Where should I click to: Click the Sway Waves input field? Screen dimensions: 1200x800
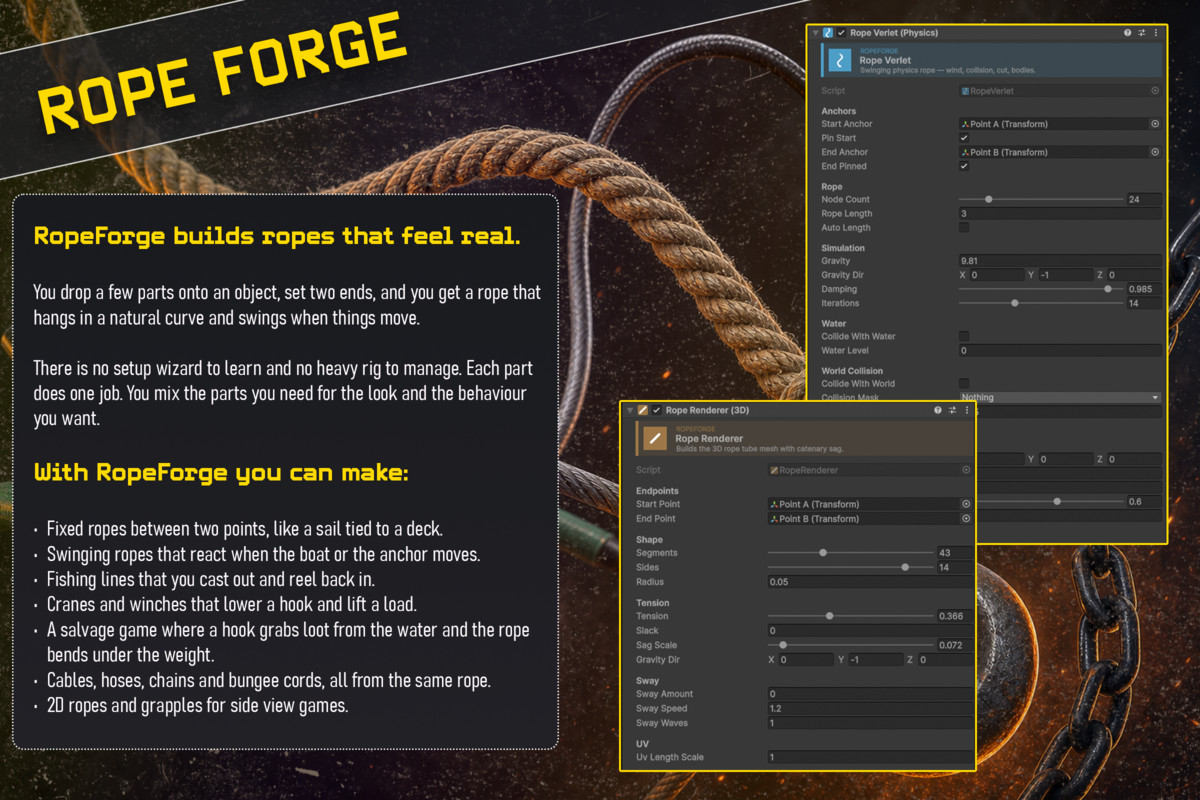tap(870, 723)
